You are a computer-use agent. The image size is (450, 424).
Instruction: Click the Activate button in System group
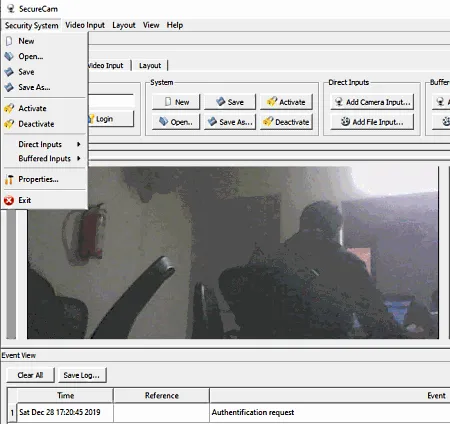click(287, 102)
